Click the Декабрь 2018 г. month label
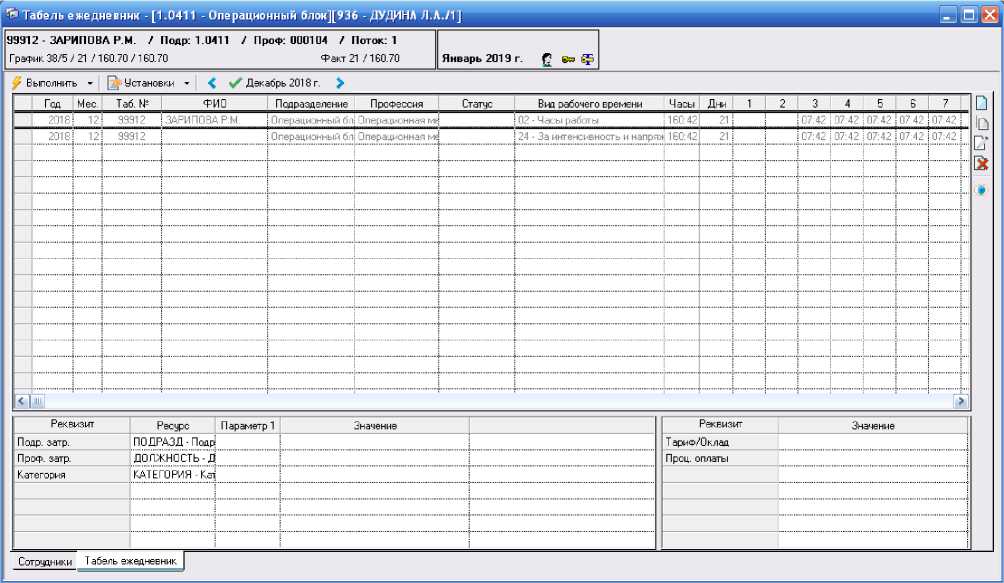Image resolution: width=1004 pixels, height=583 pixels. 283,83
